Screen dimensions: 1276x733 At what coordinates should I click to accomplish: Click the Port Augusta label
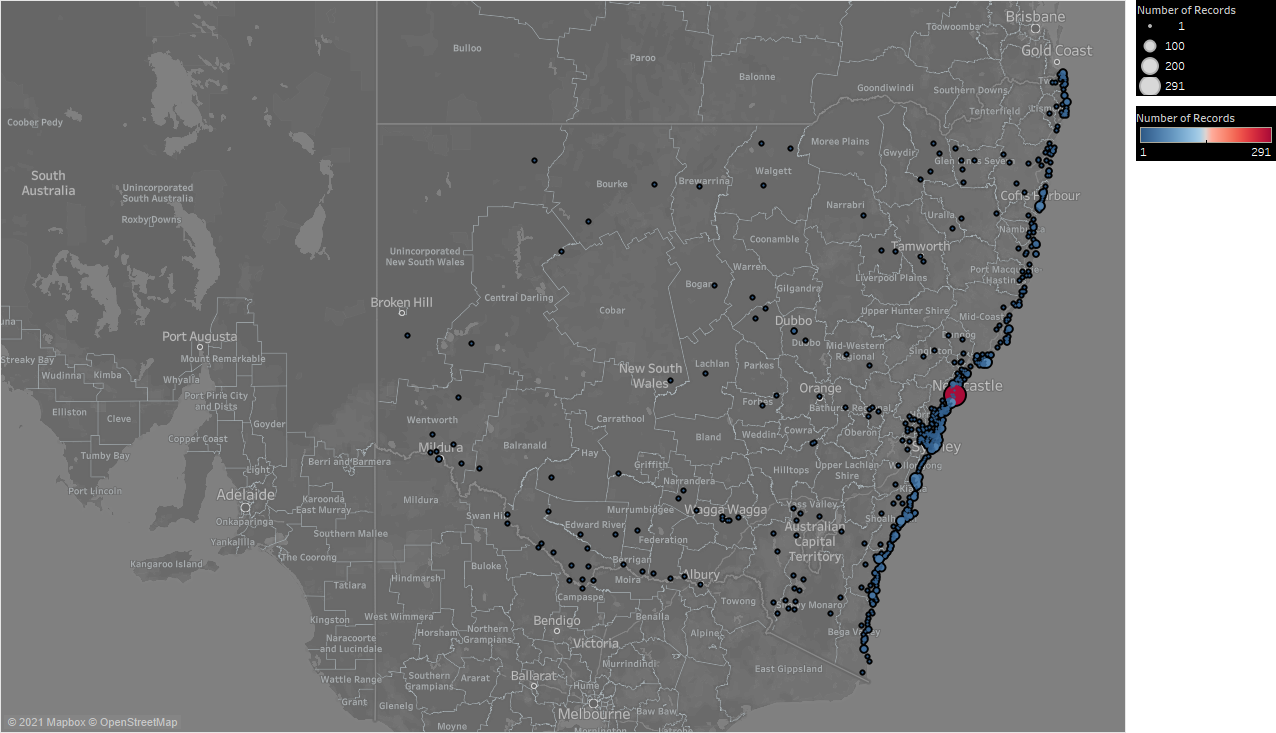point(200,337)
